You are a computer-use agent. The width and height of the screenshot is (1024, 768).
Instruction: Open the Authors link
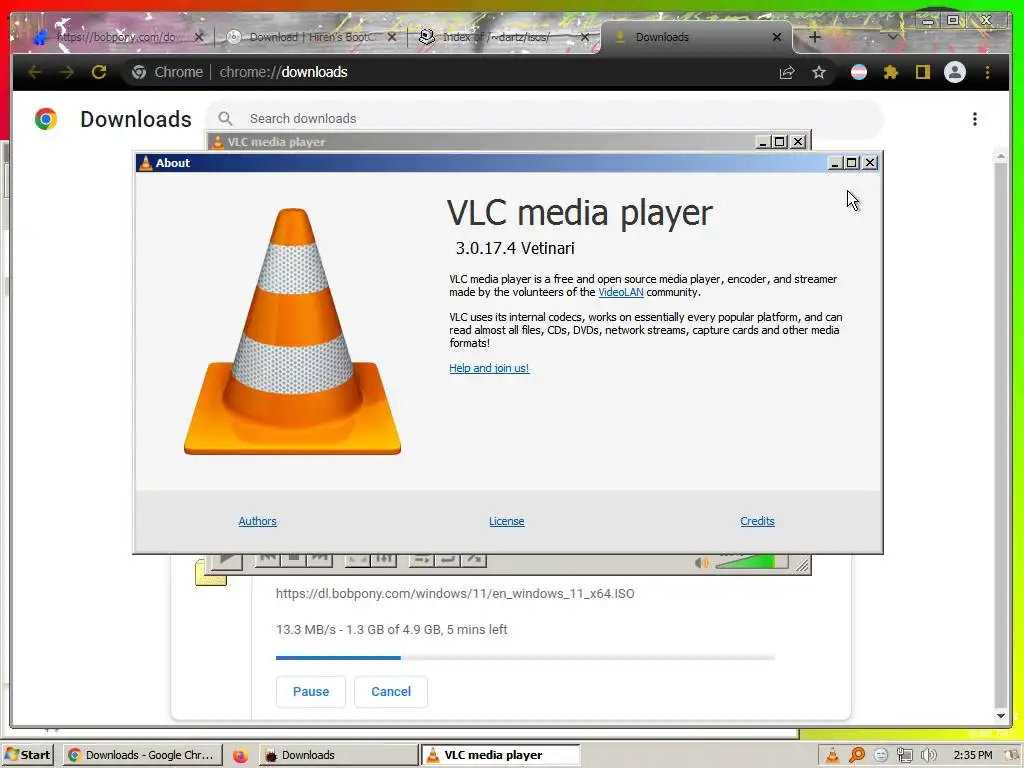(x=257, y=520)
